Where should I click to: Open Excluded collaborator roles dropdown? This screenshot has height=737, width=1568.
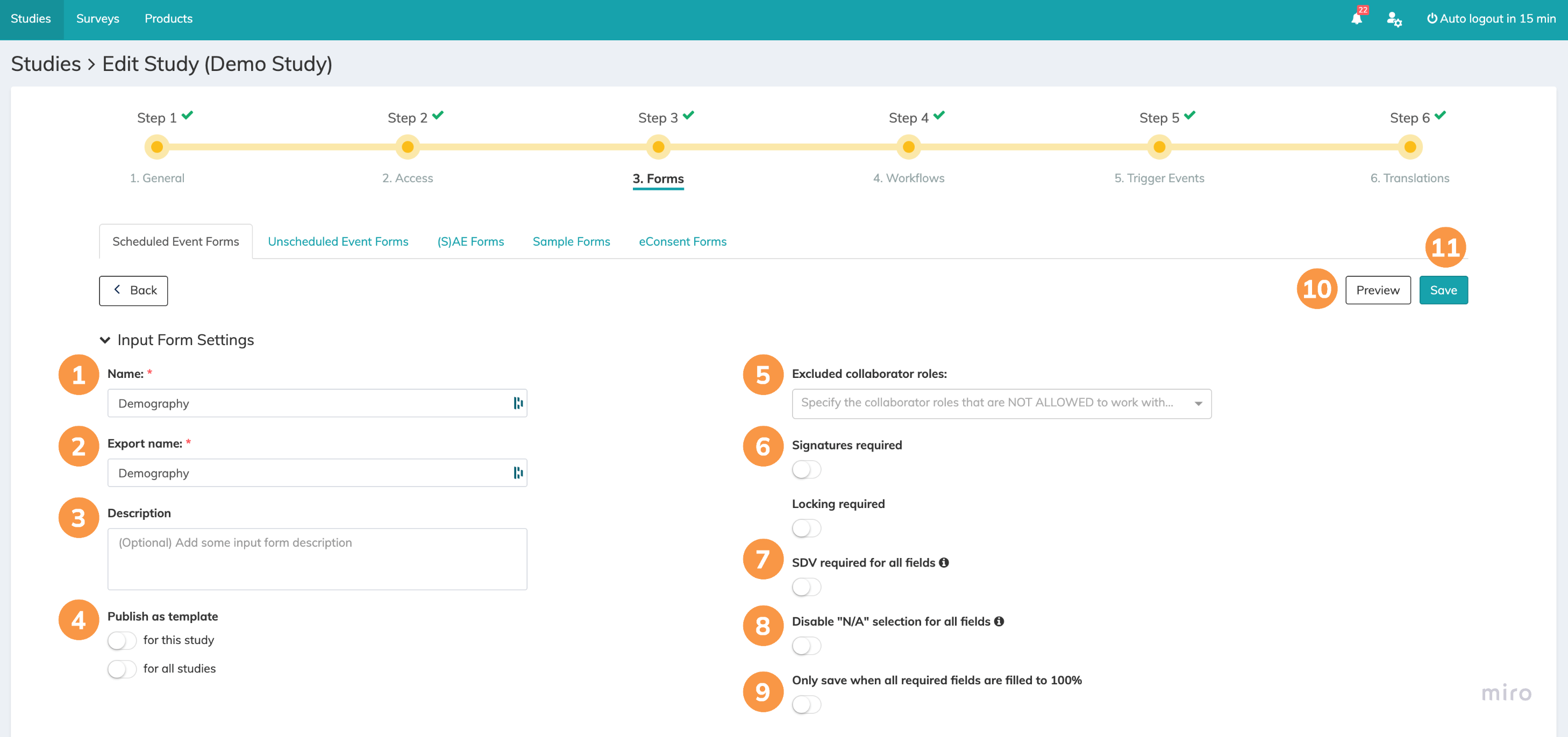(x=1001, y=403)
